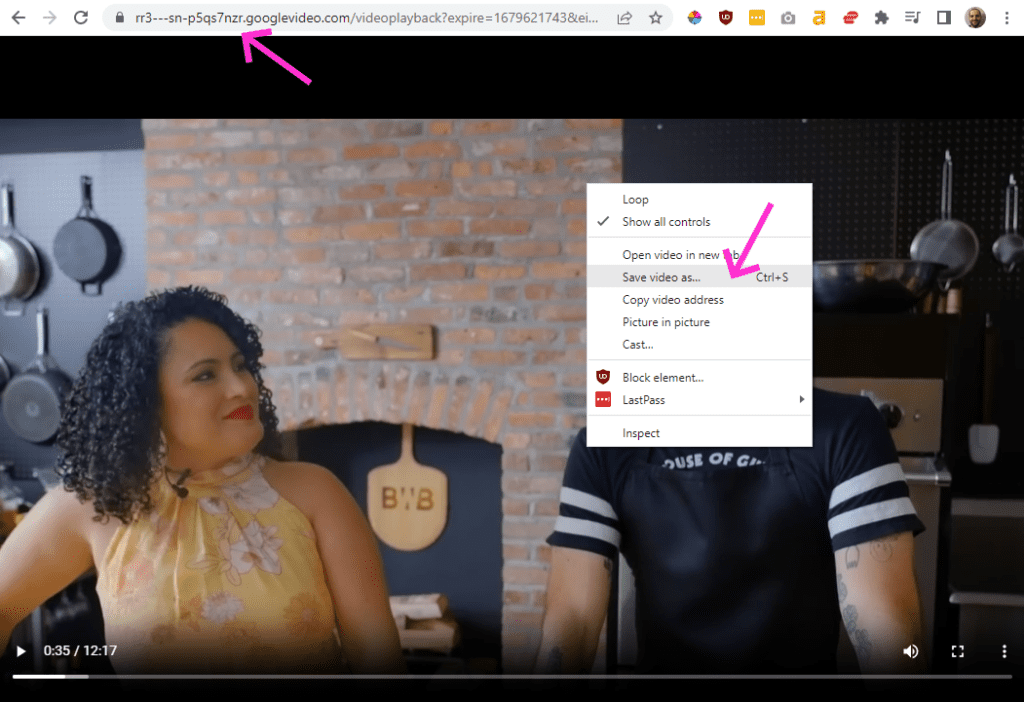This screenshot has height=702, width=1024.
Task: Click the share page icon in address bar
Action: pos(624,18)
